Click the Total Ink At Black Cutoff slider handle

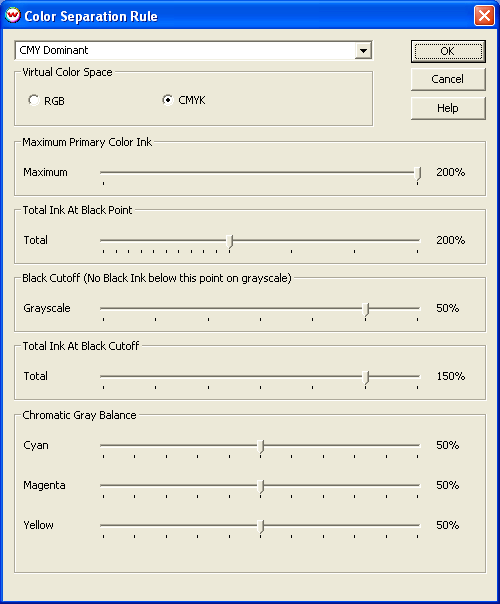point(366,378)
